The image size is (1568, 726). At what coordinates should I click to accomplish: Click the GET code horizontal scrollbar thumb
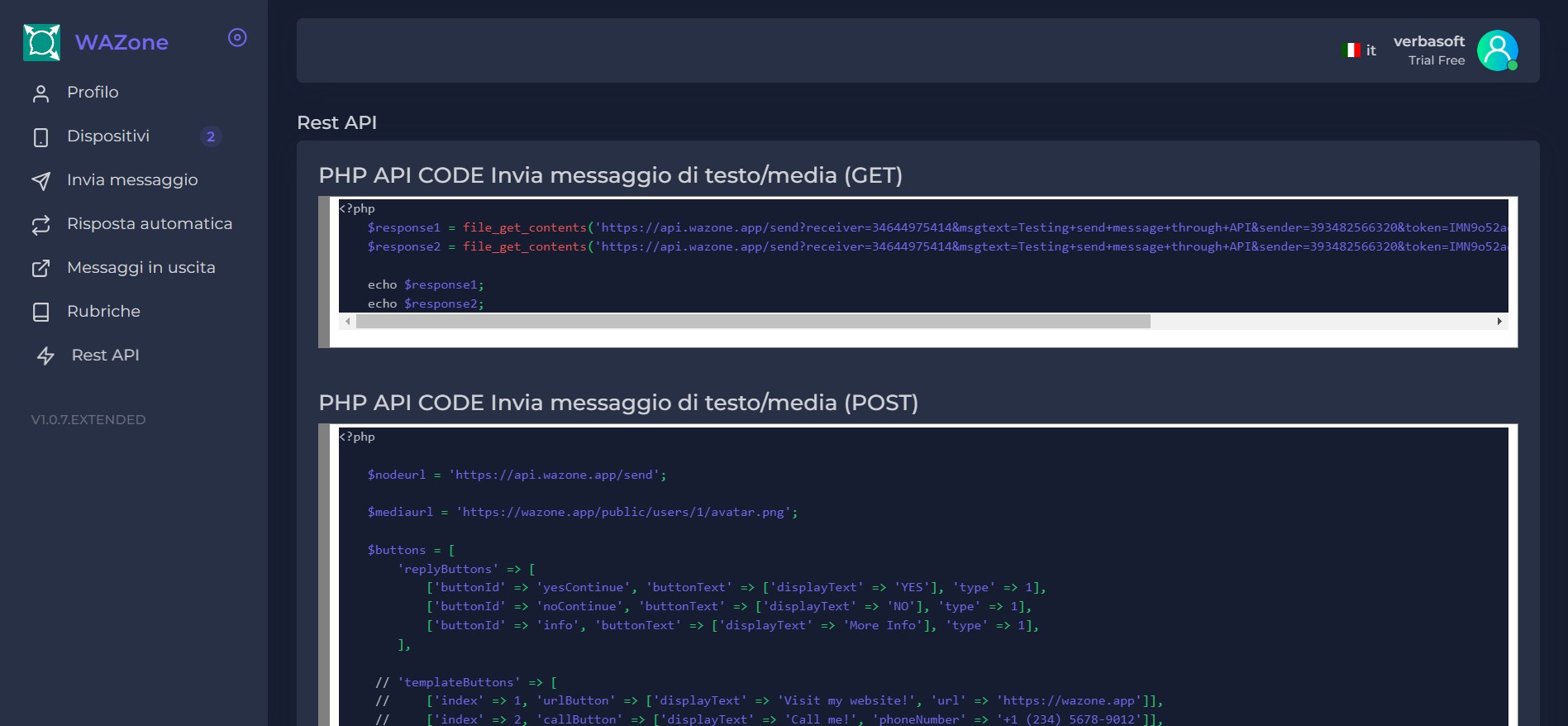pyautogui.click(x=753, y=321)
